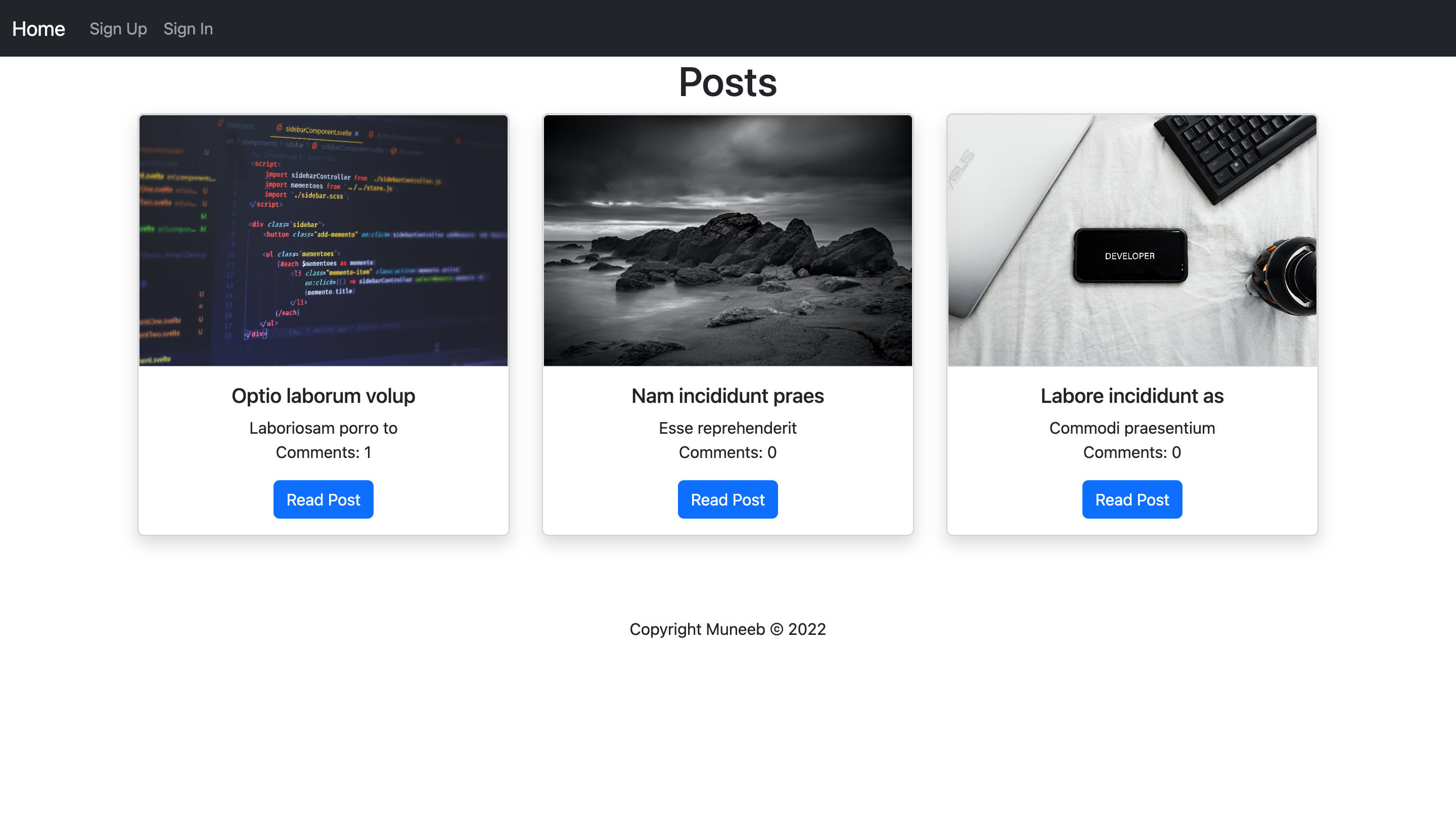1456x829 pixels.
Task: Click the Optio laborum volup post title
Action: tap(323, 396)
